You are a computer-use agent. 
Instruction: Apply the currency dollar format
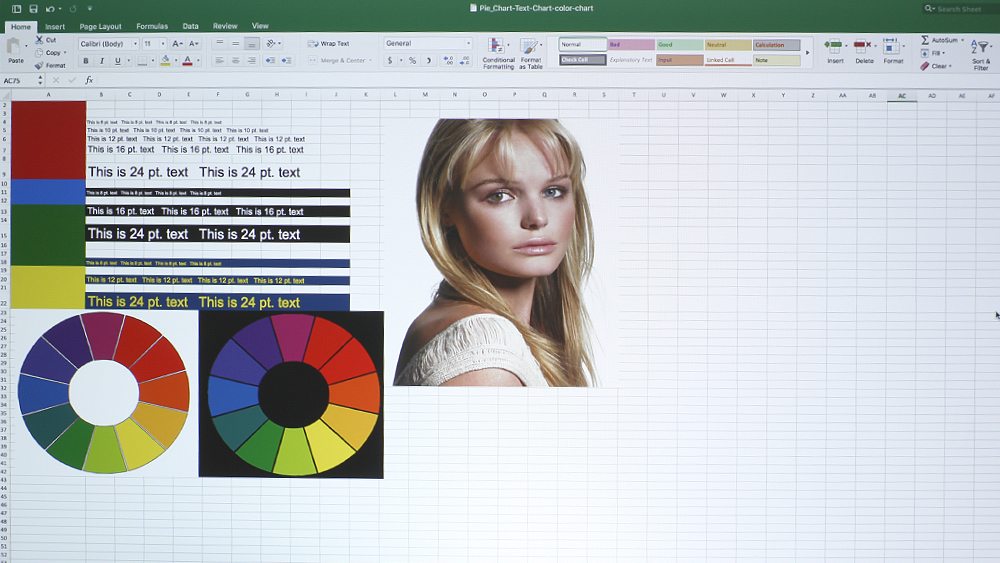click(x=390, y=61)
